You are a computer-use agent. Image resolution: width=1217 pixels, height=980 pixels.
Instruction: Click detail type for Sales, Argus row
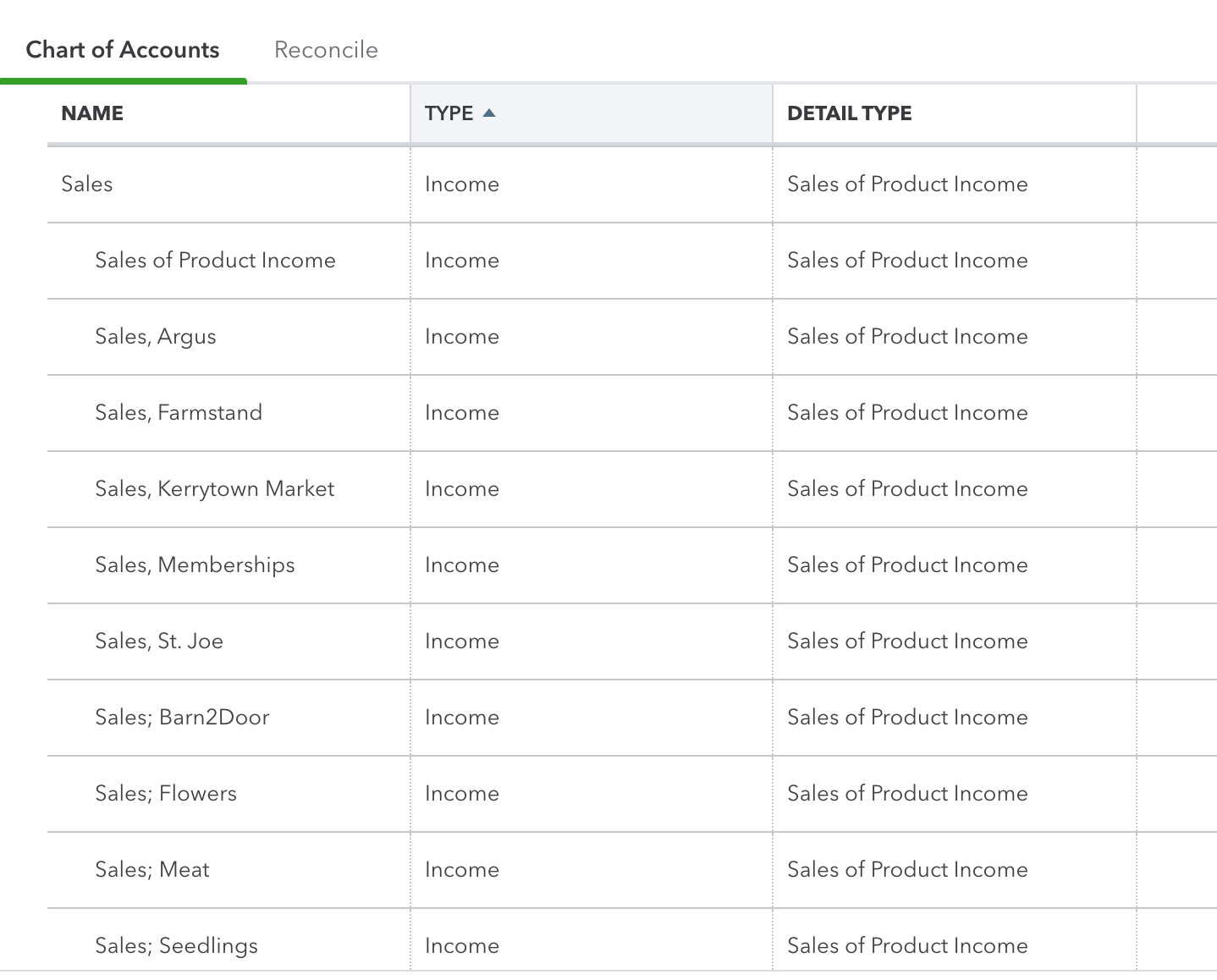(907, 337)
